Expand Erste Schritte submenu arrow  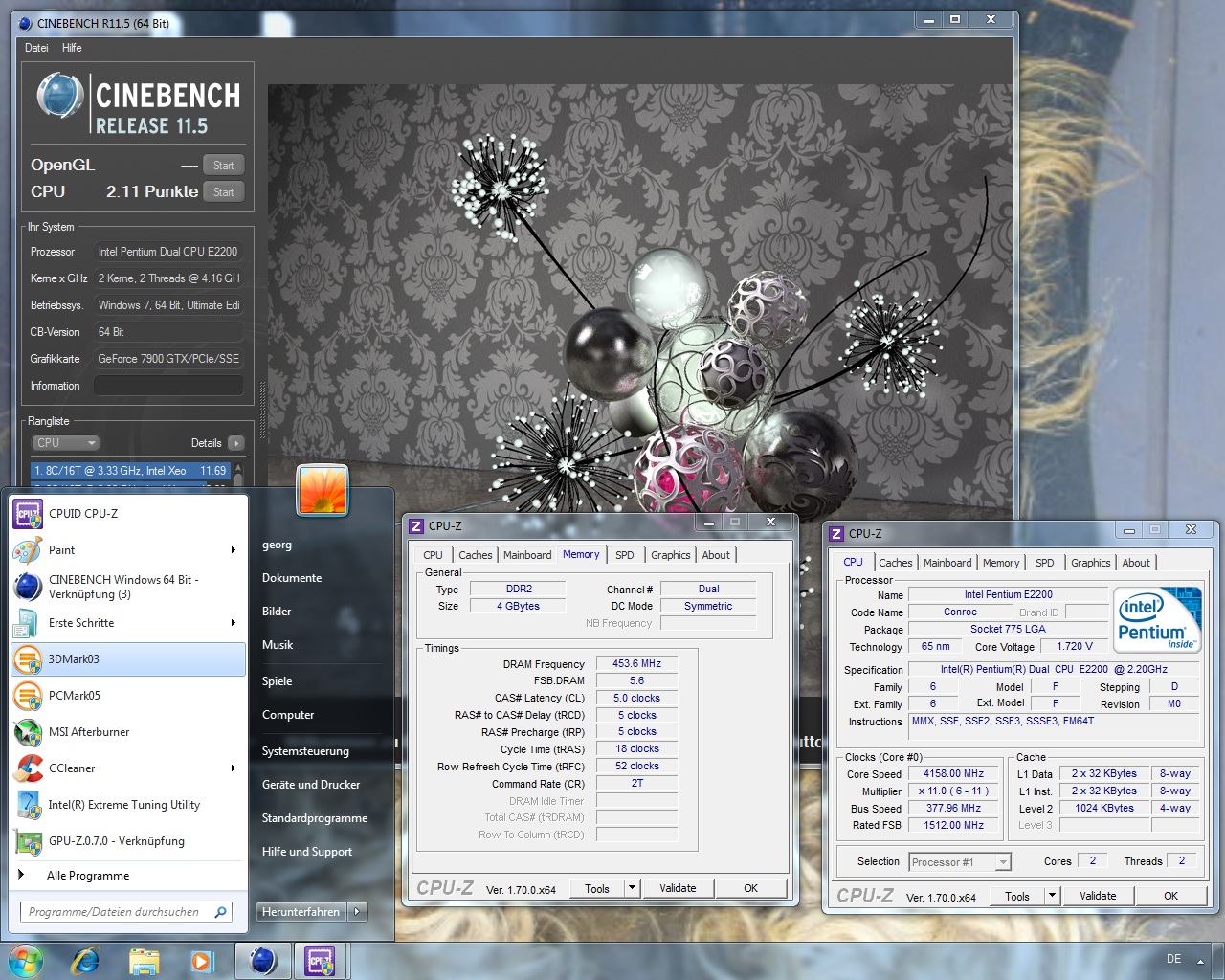(x=233, y=623)
